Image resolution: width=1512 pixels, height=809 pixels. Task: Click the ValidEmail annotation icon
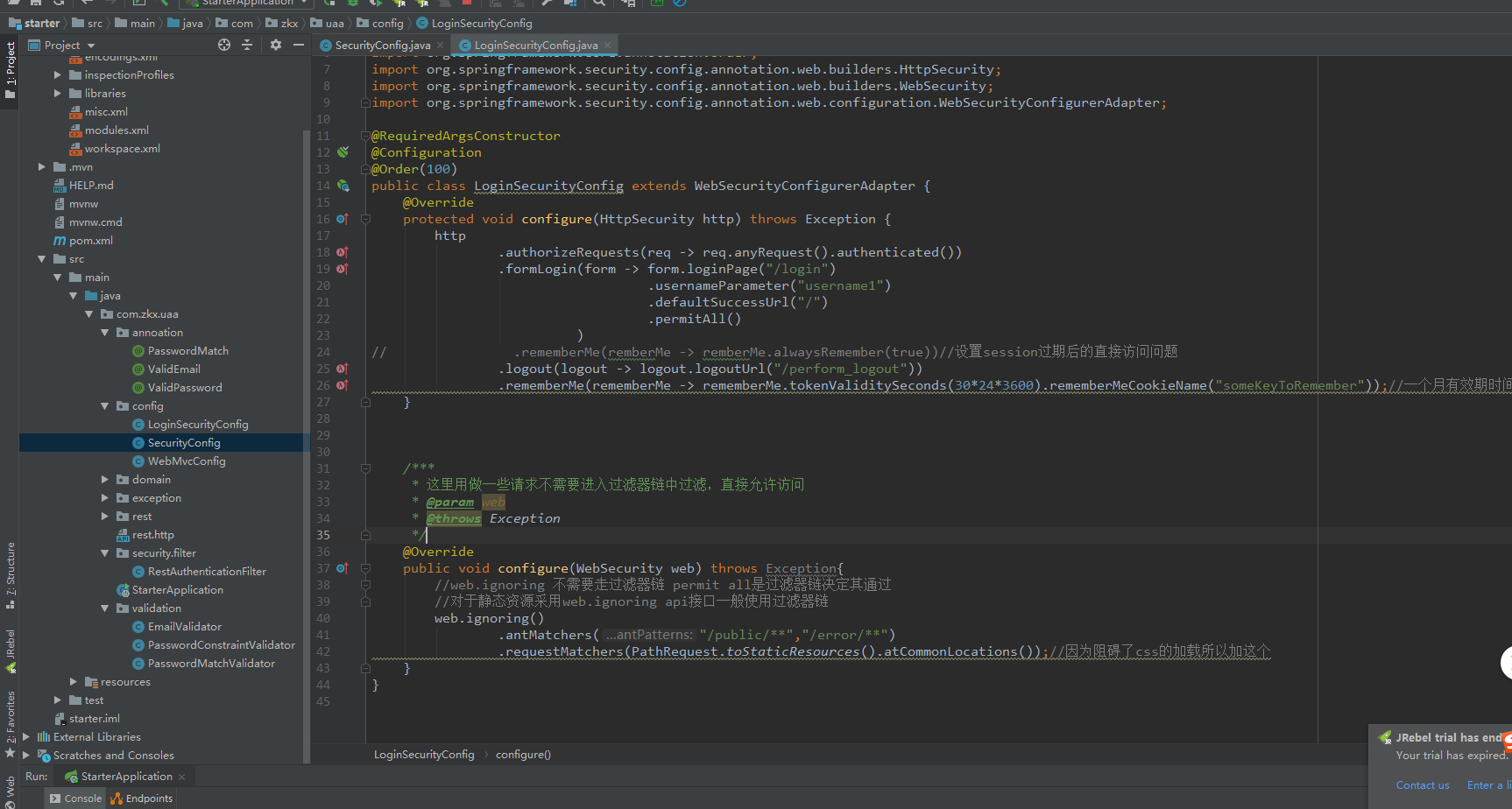tap(138, 369)
